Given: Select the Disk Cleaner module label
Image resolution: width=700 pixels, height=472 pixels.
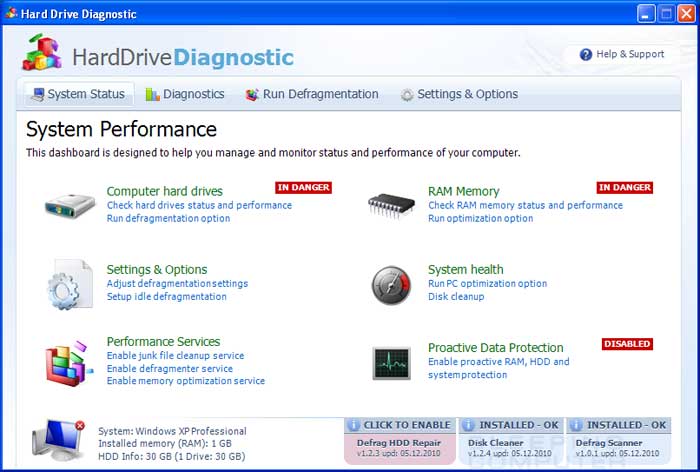Looking at the screenshot, I should click(496, 443).
